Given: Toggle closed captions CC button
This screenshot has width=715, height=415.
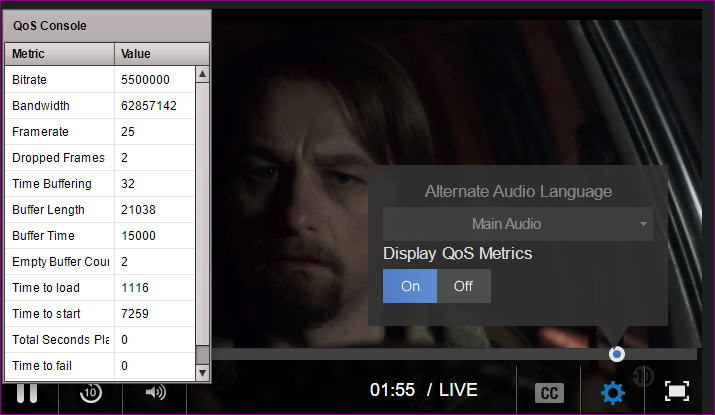Looking at the screenshot, I should click(549, 393).
